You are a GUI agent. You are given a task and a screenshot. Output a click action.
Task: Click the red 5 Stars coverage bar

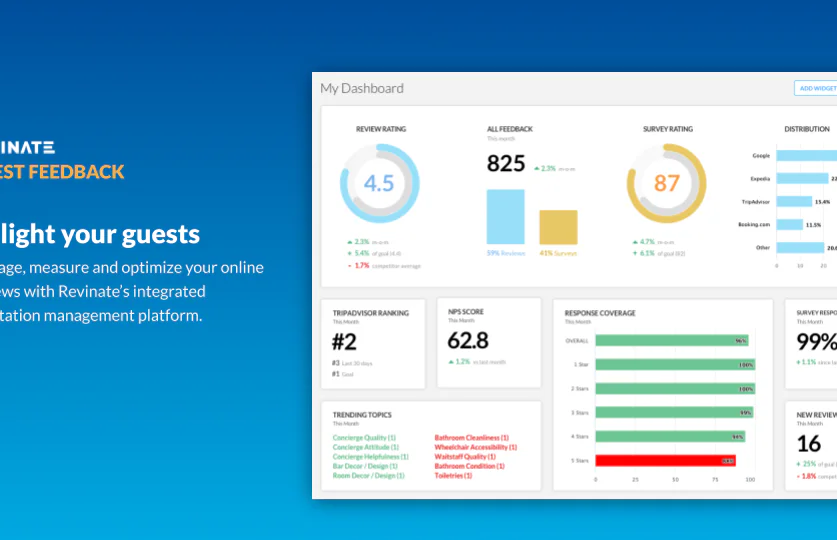click(666, 460)
